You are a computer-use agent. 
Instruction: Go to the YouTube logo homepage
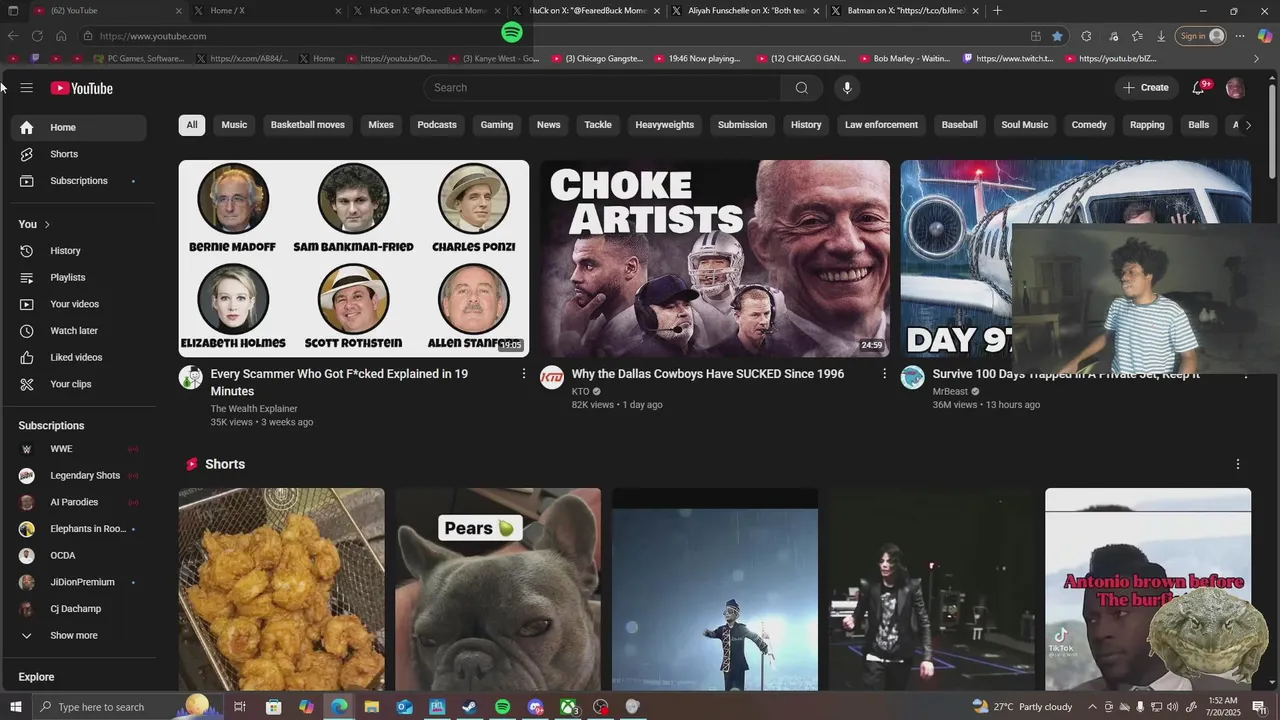82,88
